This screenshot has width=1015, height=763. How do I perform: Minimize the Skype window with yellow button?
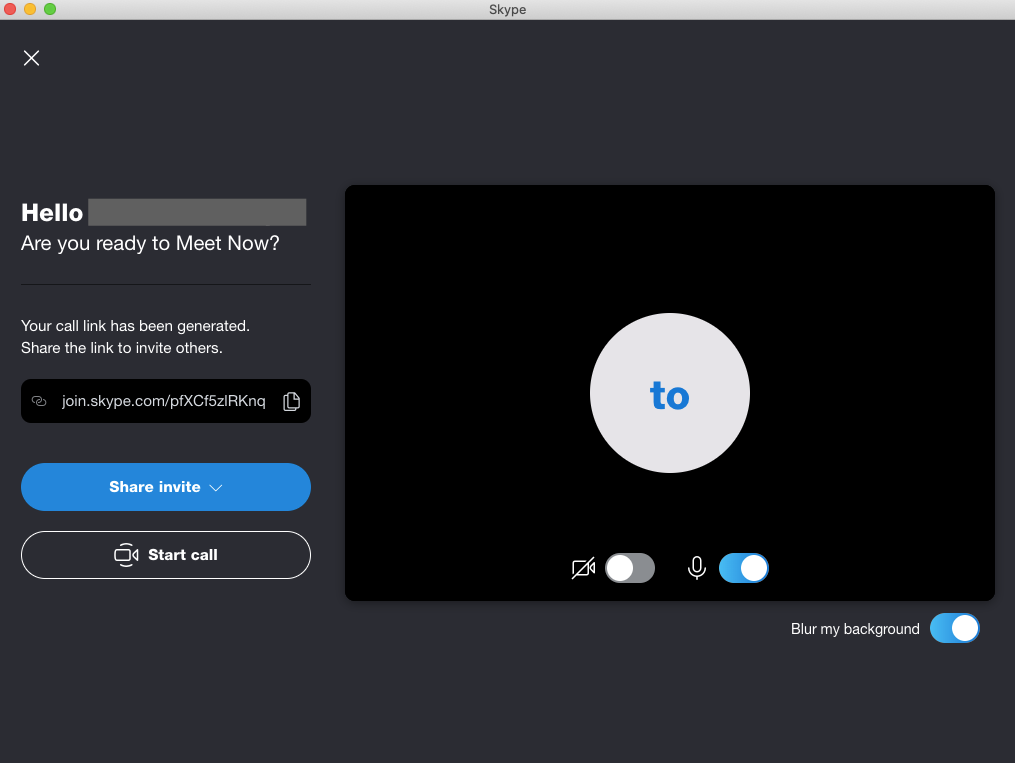tap(30, 9)
